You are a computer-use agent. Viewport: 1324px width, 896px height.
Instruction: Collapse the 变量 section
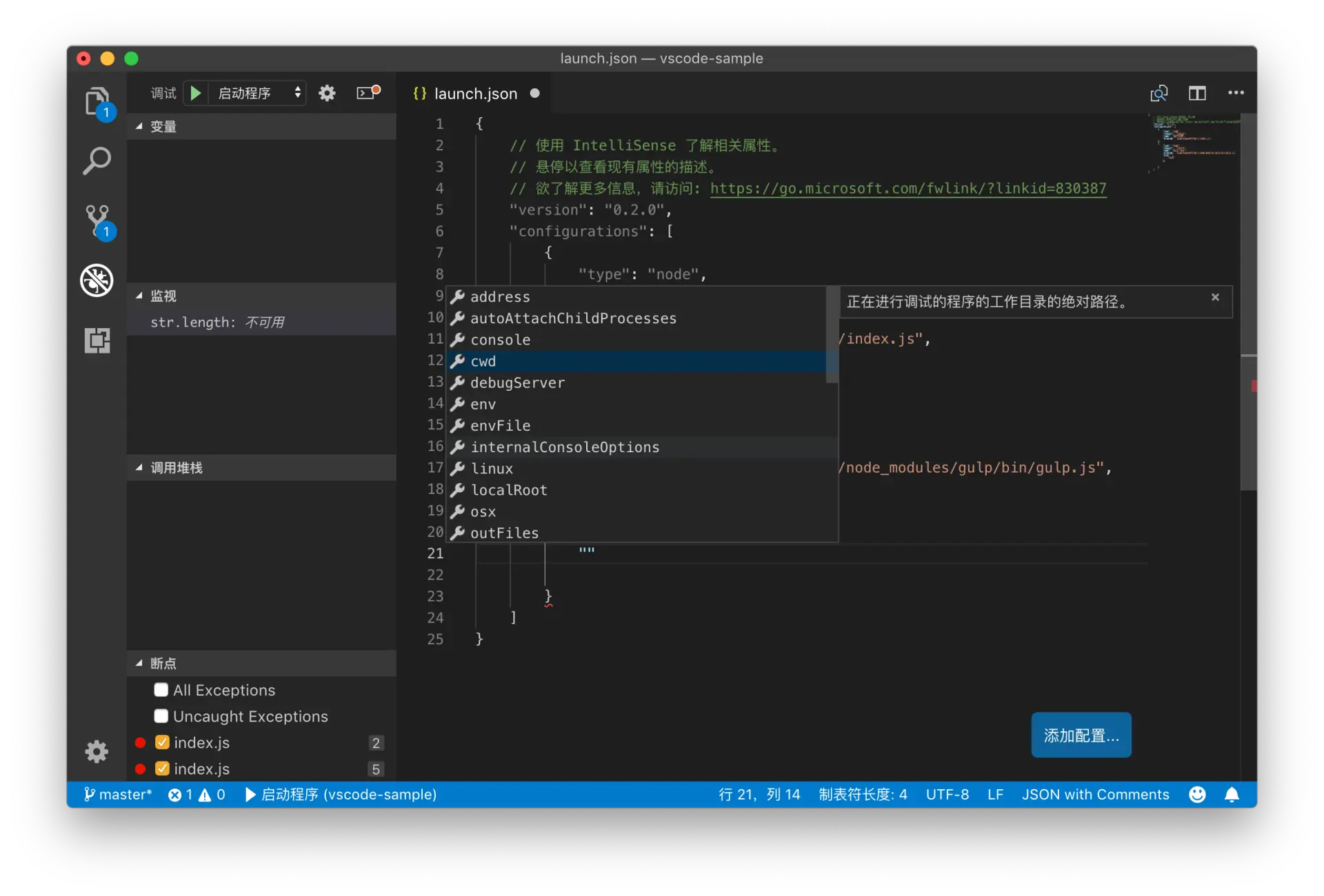tap(139, 126)
